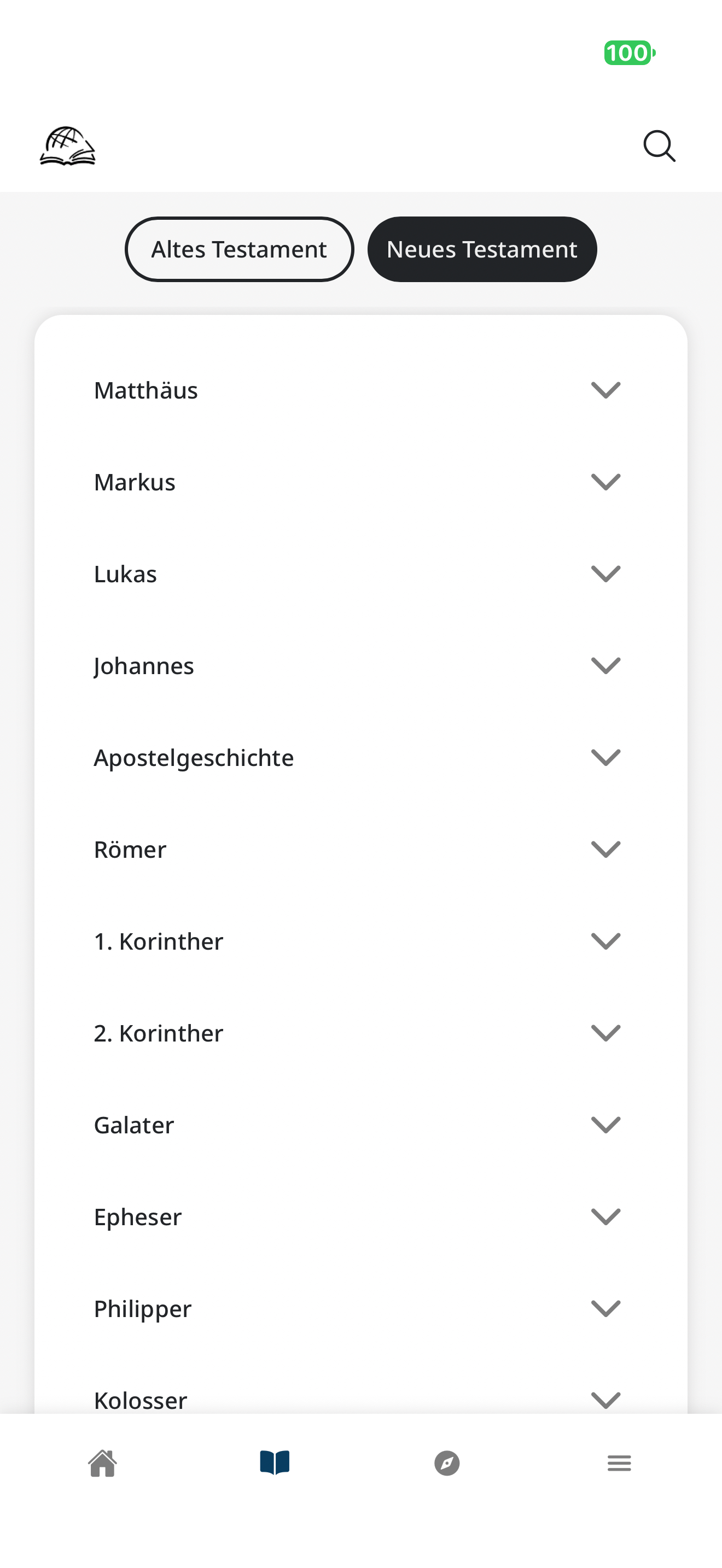Image resolution: width=722 pixels, height=1568 pixels.
Task: Open the search magnifier icon
Action: 659,146
